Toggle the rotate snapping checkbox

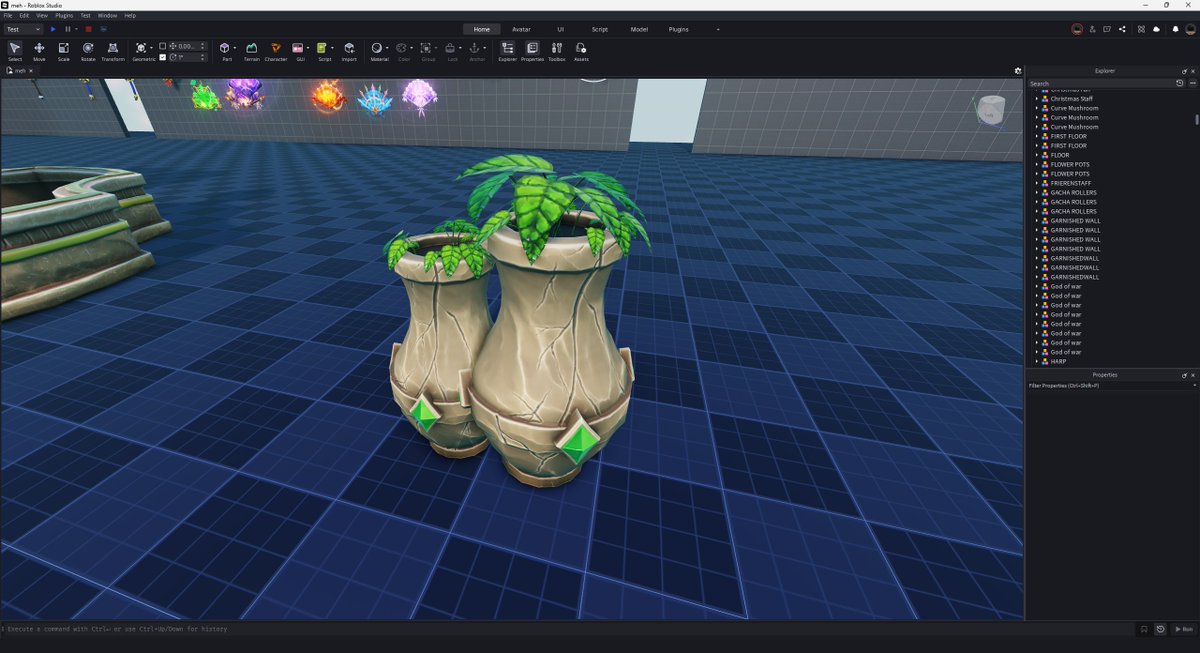click(x=163, y=57)
